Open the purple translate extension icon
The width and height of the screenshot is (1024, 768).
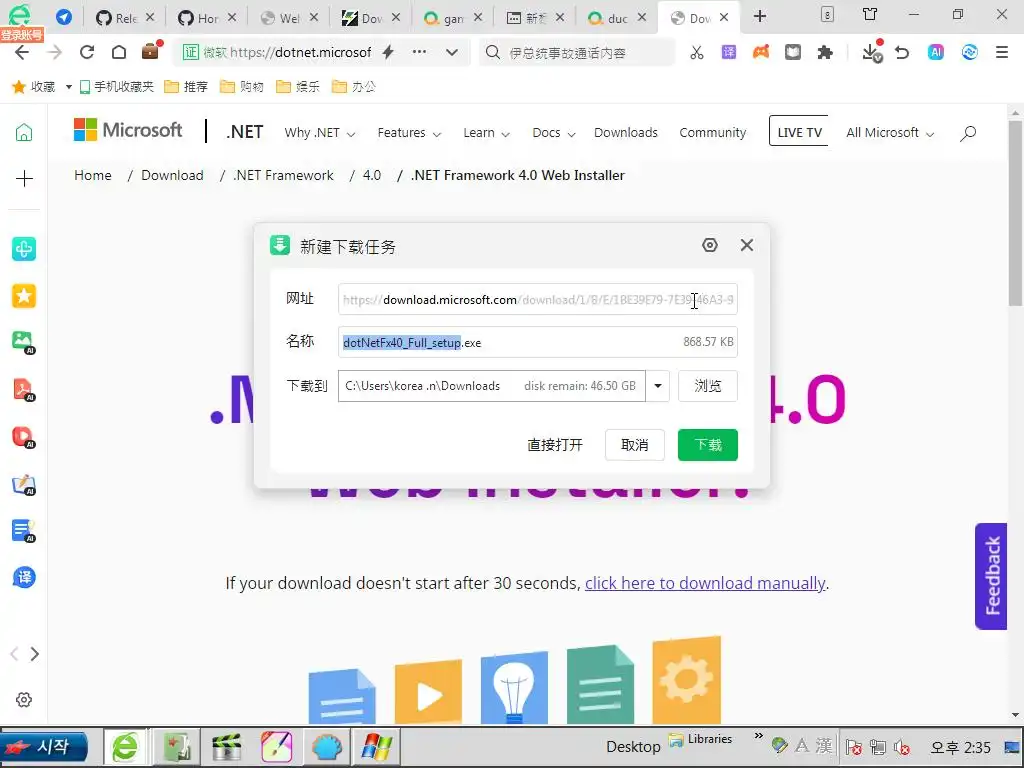729,52
